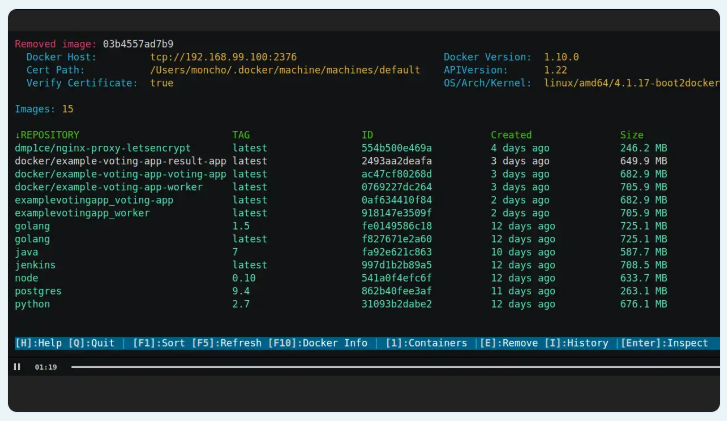
Task: Select the [Q]:Quit option
Action: click(92, 343)
